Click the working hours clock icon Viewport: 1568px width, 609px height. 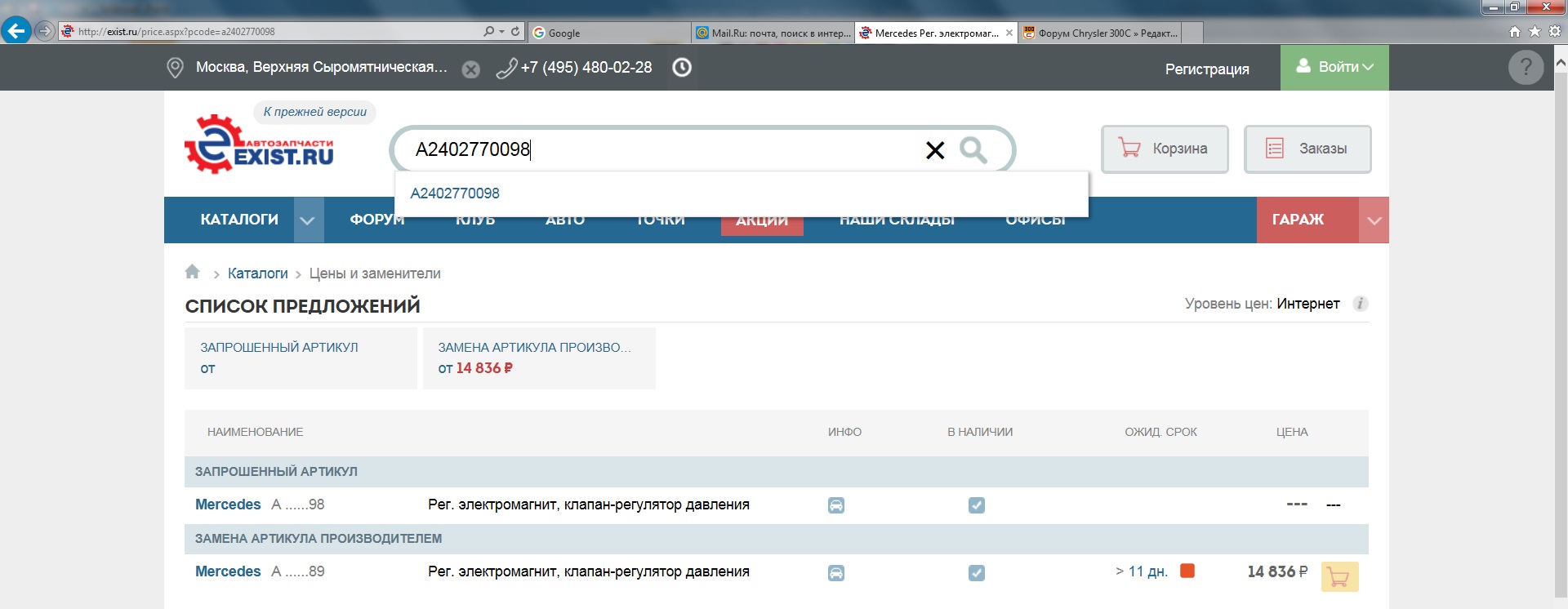[x=682, y=67]
